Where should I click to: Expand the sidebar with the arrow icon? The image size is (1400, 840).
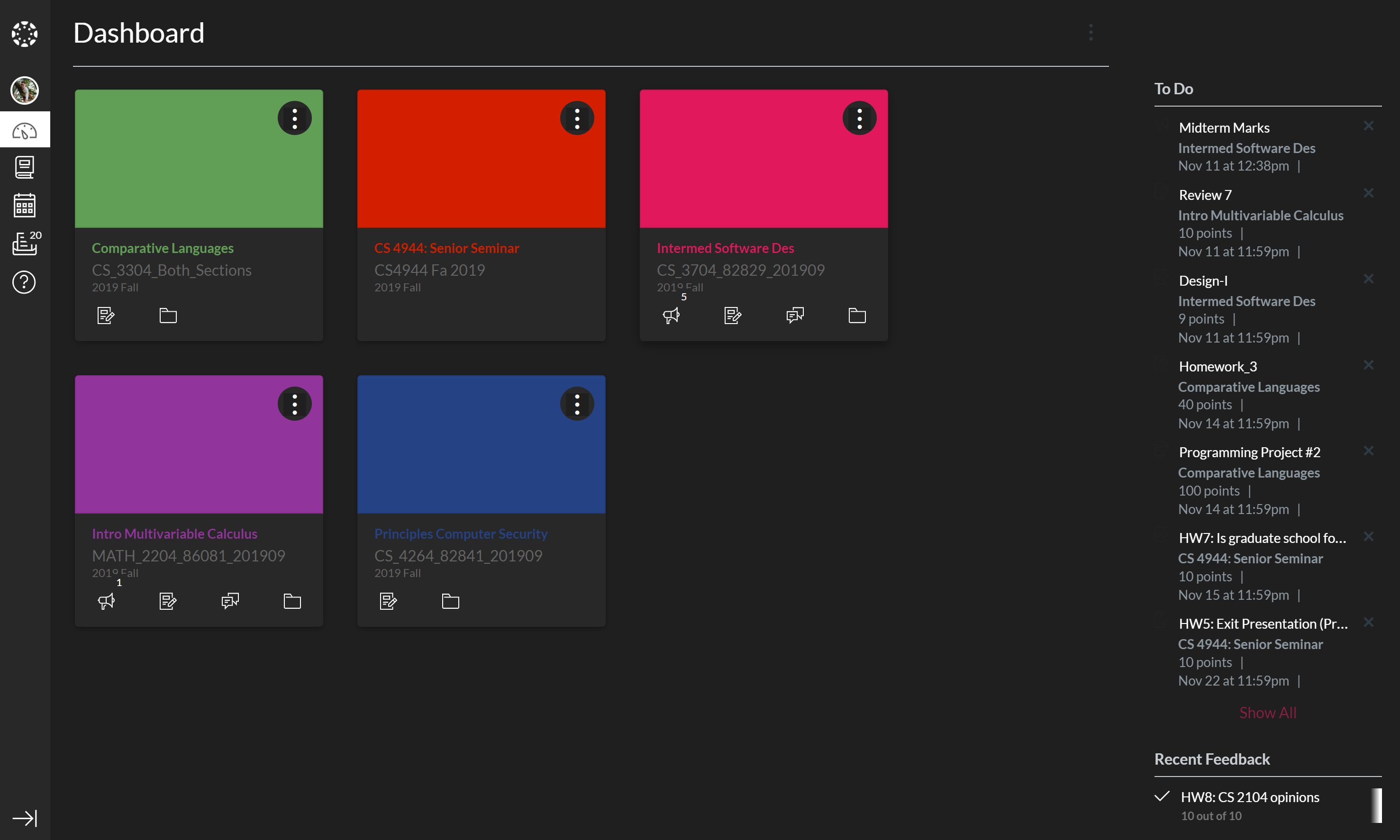[24, 818]
